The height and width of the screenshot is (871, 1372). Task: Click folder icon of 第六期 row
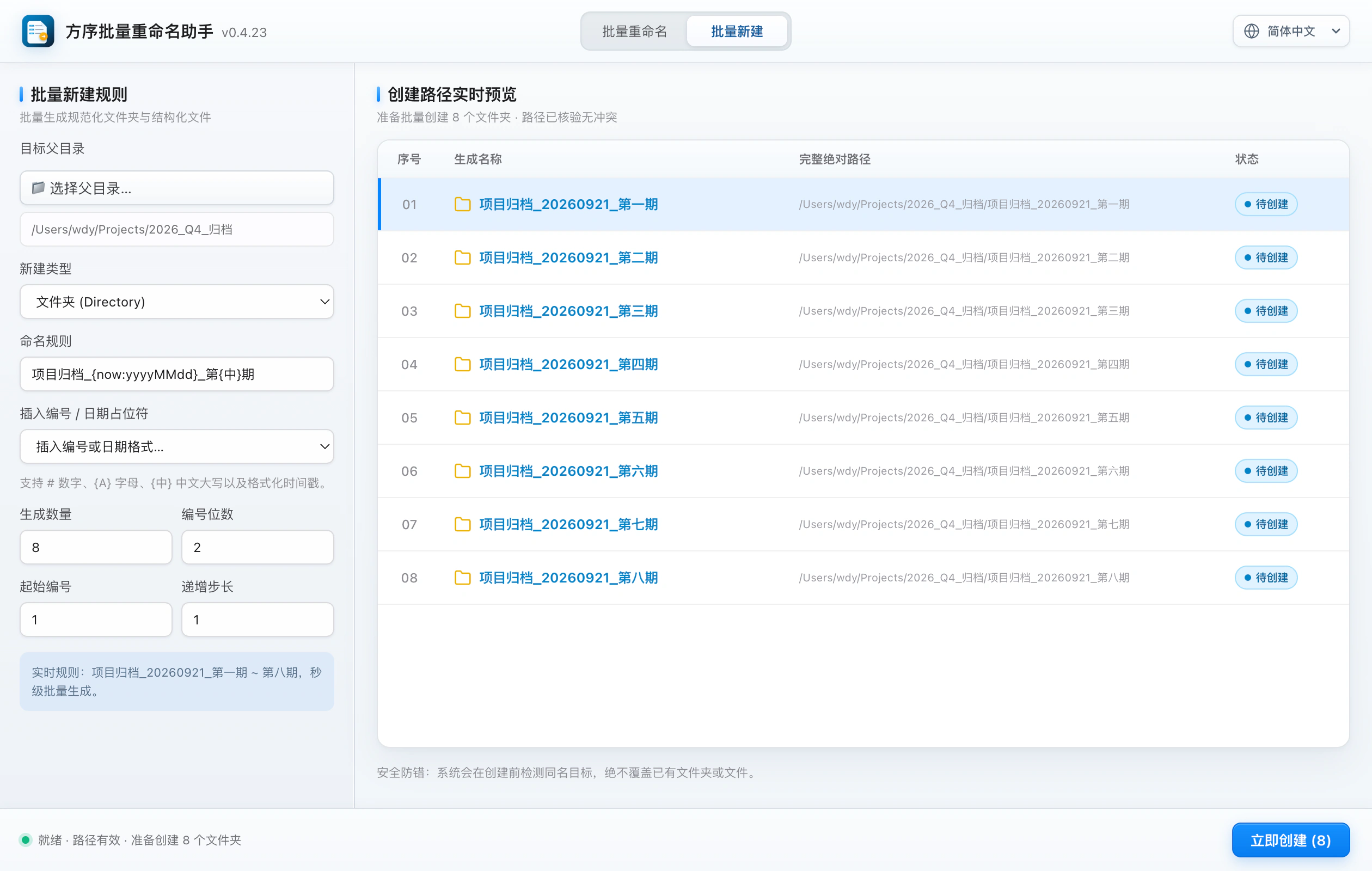463,471
